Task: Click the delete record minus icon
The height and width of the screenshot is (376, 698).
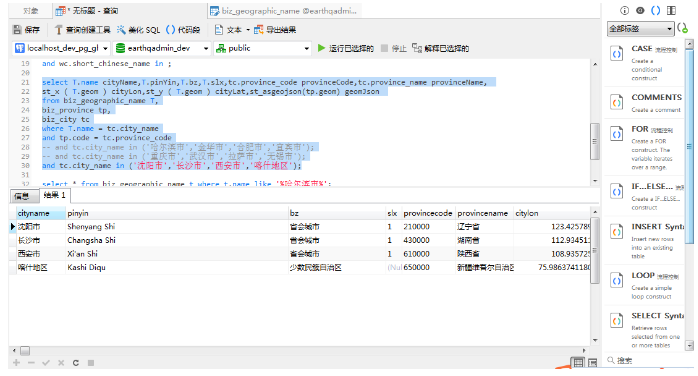Action: coord(31,363)
